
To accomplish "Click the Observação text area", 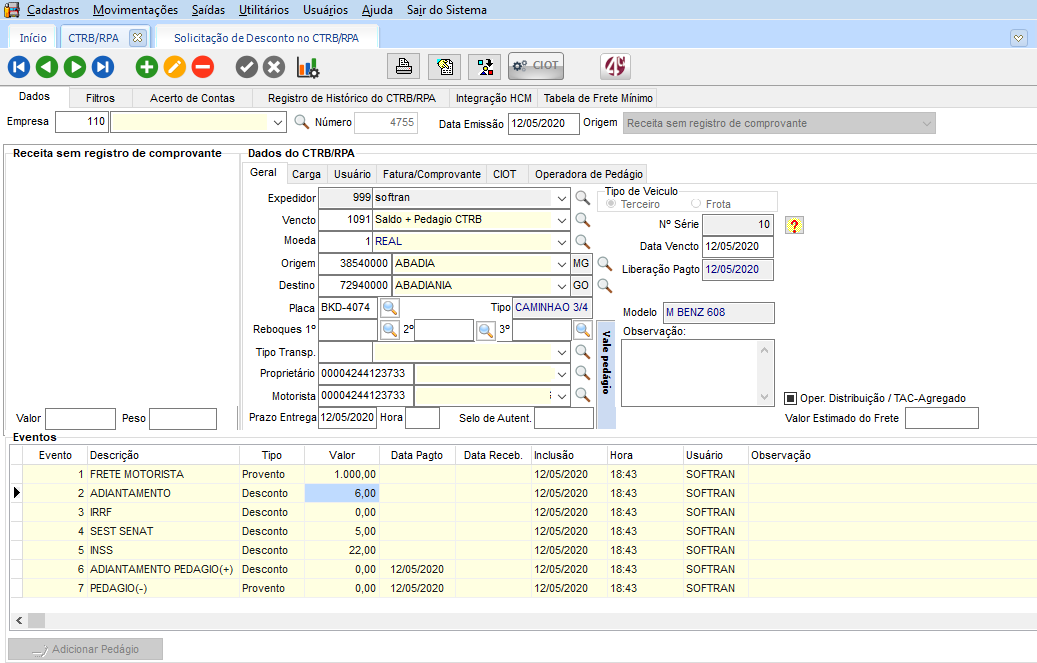I will pyautogui.click(x=690, y=372).
